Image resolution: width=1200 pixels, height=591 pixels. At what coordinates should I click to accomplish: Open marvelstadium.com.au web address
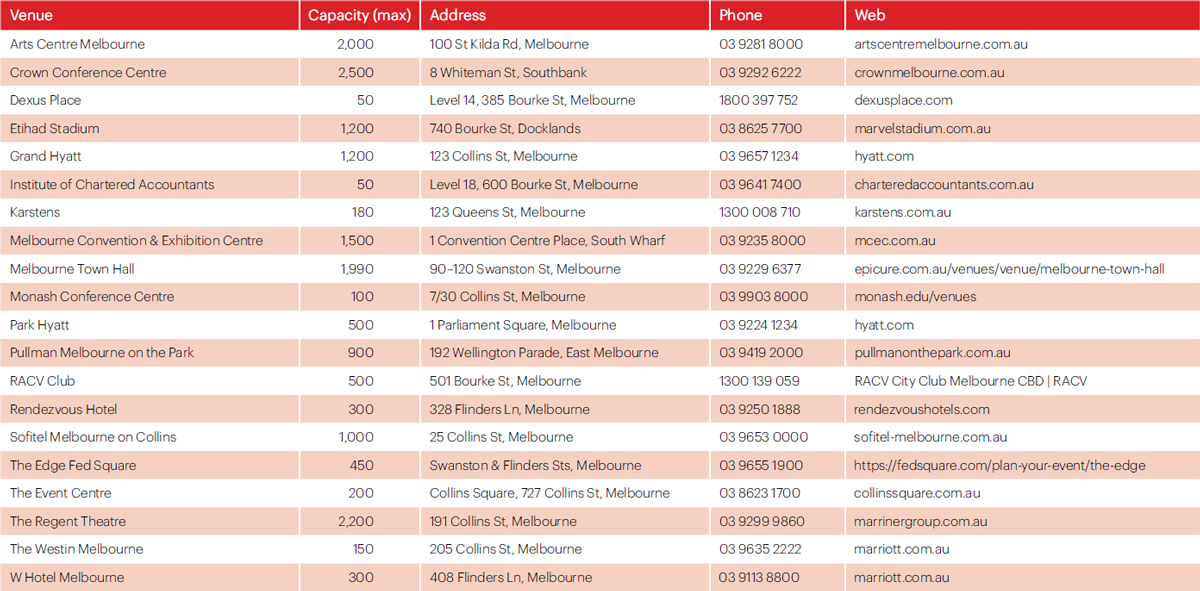click(922, 128)
